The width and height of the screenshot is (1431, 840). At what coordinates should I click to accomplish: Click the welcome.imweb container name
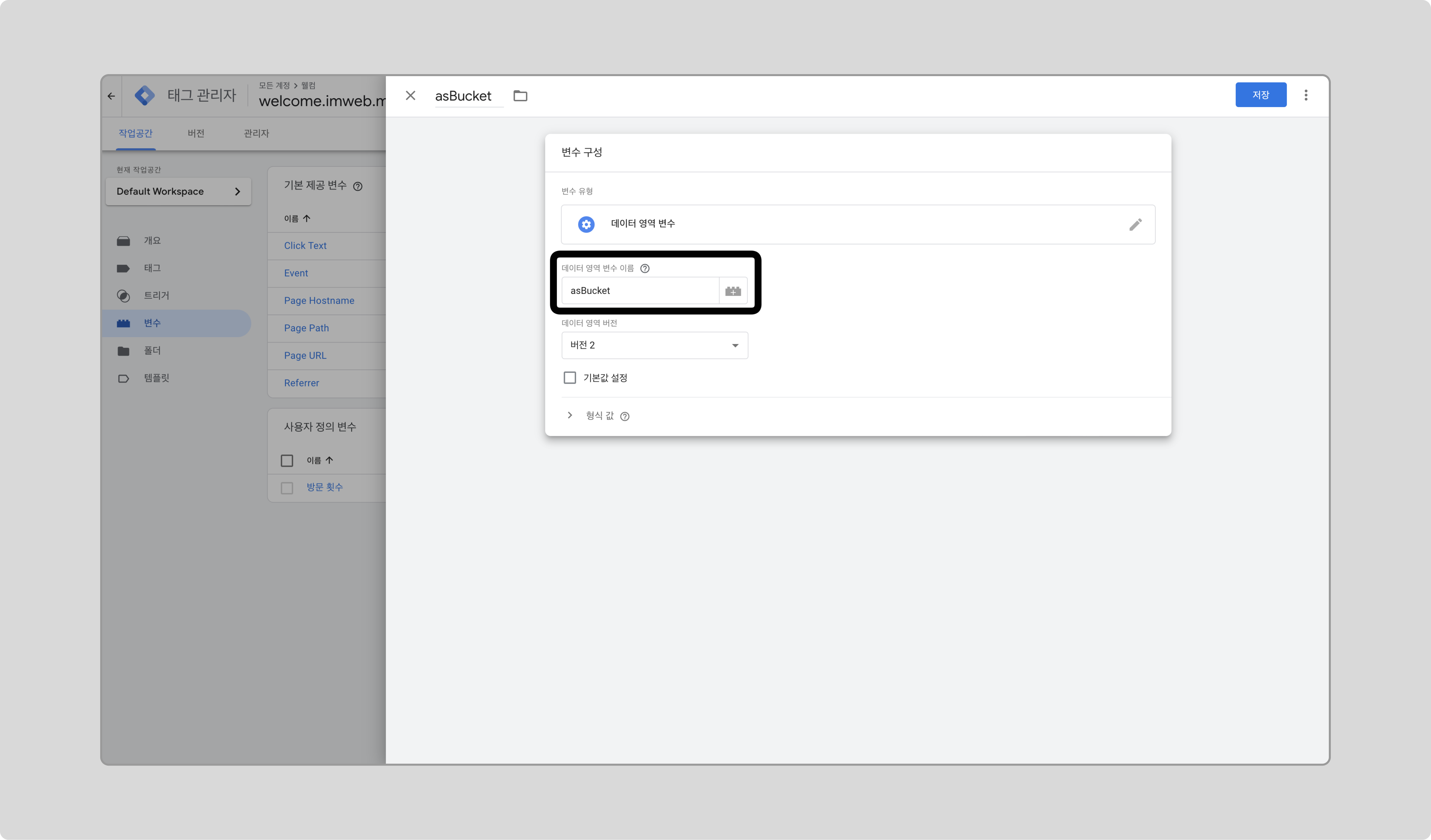tap(322, 101)
